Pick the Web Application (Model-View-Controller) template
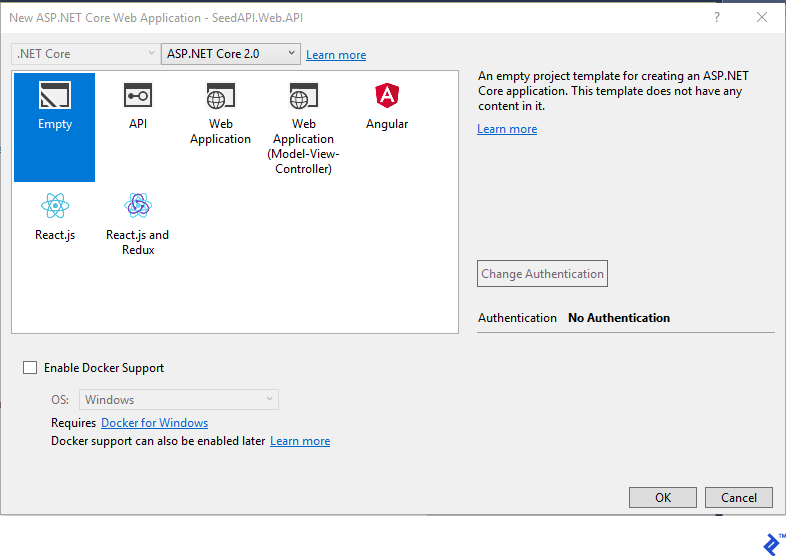This screenshot has height=556, width=786. [303, 98]
